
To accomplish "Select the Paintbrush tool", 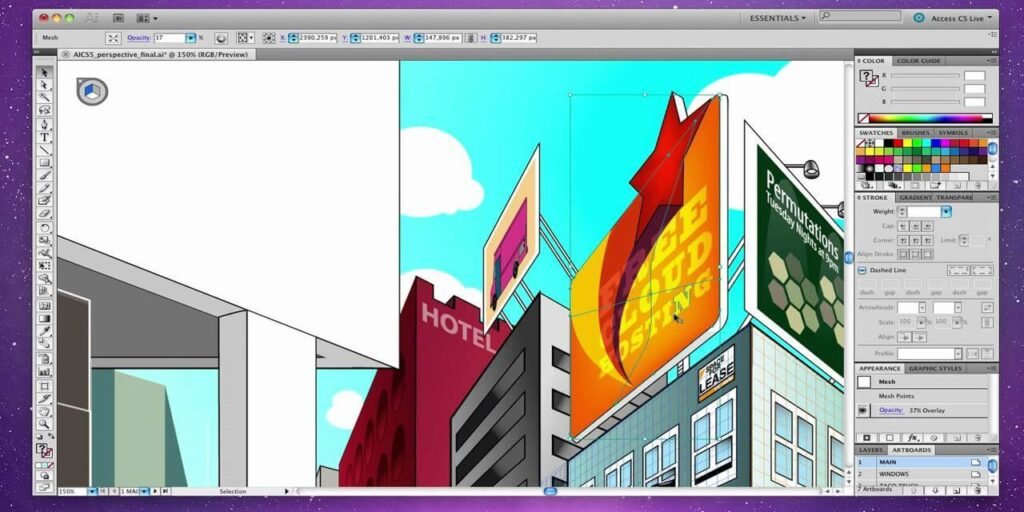I will click(x=44, y=175).
